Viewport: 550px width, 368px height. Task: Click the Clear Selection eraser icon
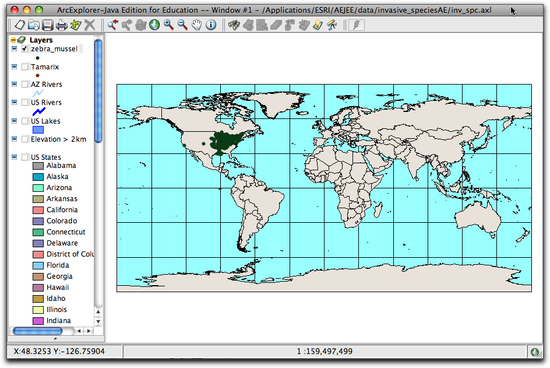[276, 25]
